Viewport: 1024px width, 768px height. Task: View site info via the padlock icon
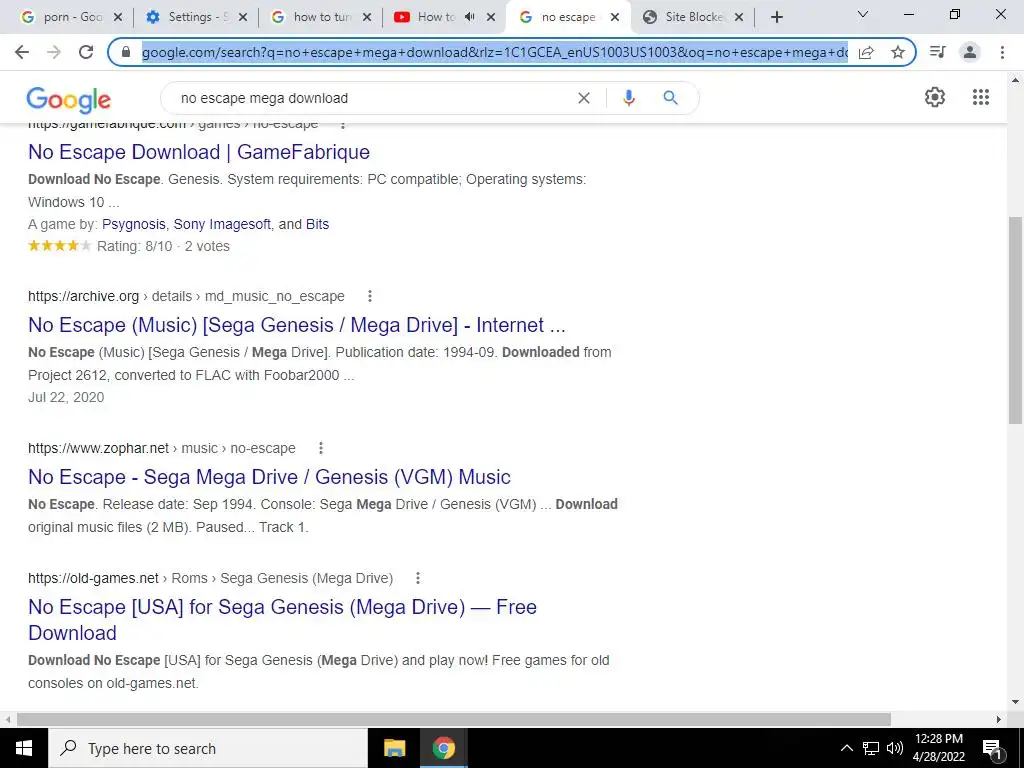(127, 52)
